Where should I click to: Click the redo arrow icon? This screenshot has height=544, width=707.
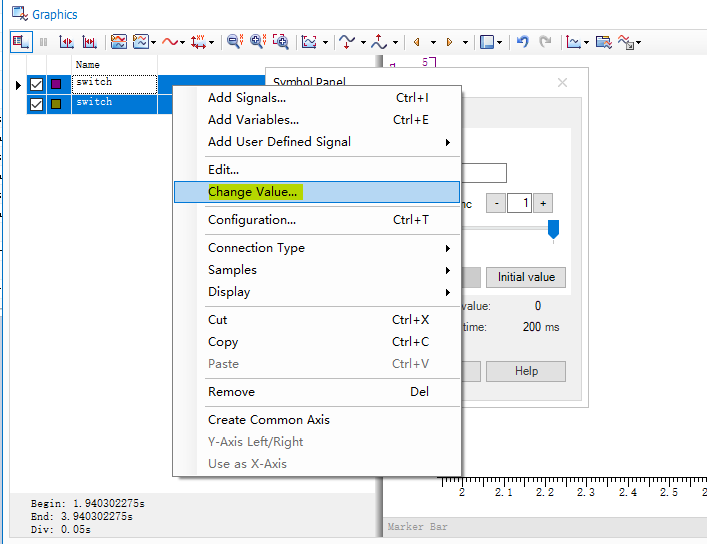point(545,42)
